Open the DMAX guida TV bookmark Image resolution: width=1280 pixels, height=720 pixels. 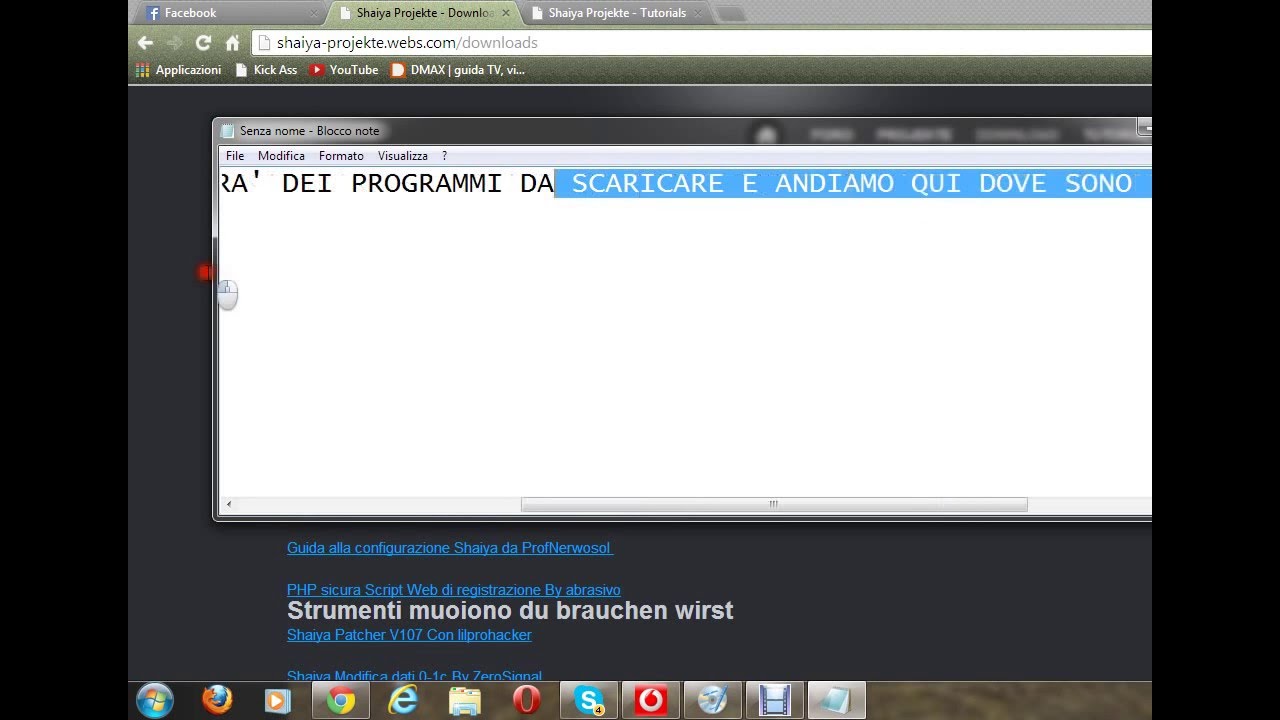tap(458, 70)
